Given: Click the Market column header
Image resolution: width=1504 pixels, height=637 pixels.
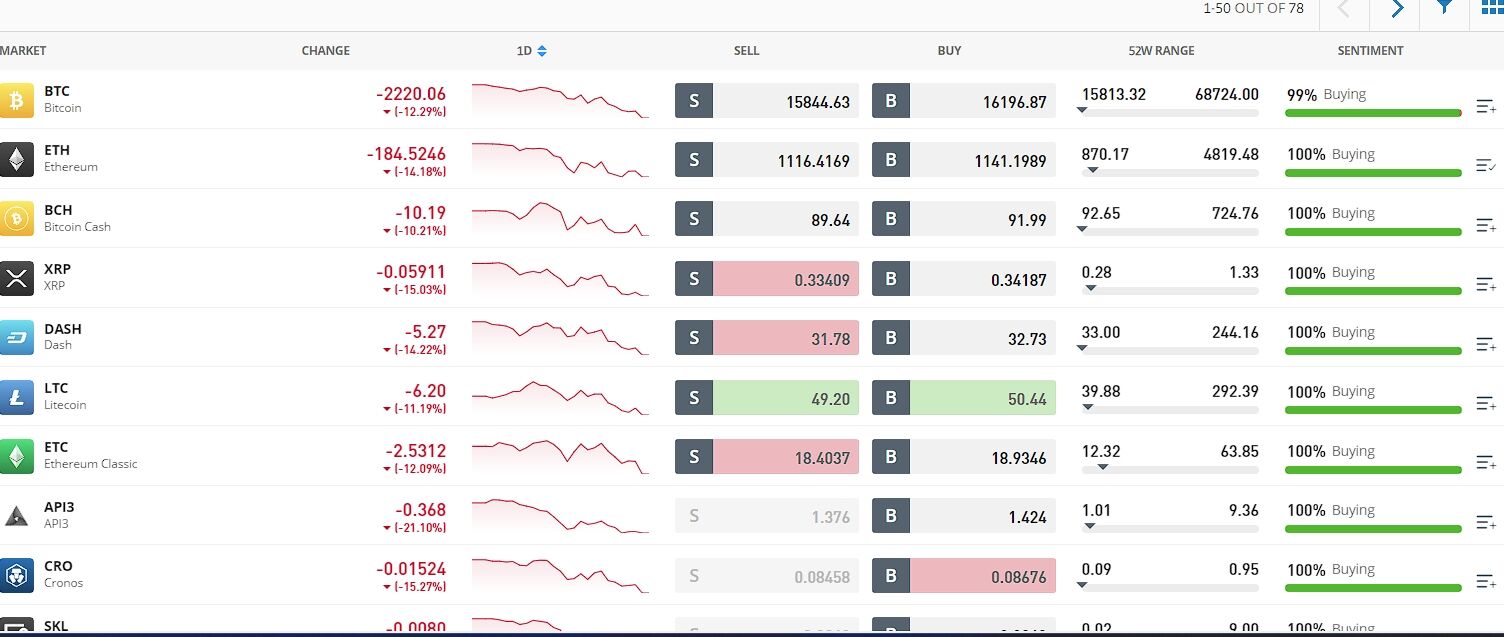Looking at the screenshot, I should coord(23,51).
